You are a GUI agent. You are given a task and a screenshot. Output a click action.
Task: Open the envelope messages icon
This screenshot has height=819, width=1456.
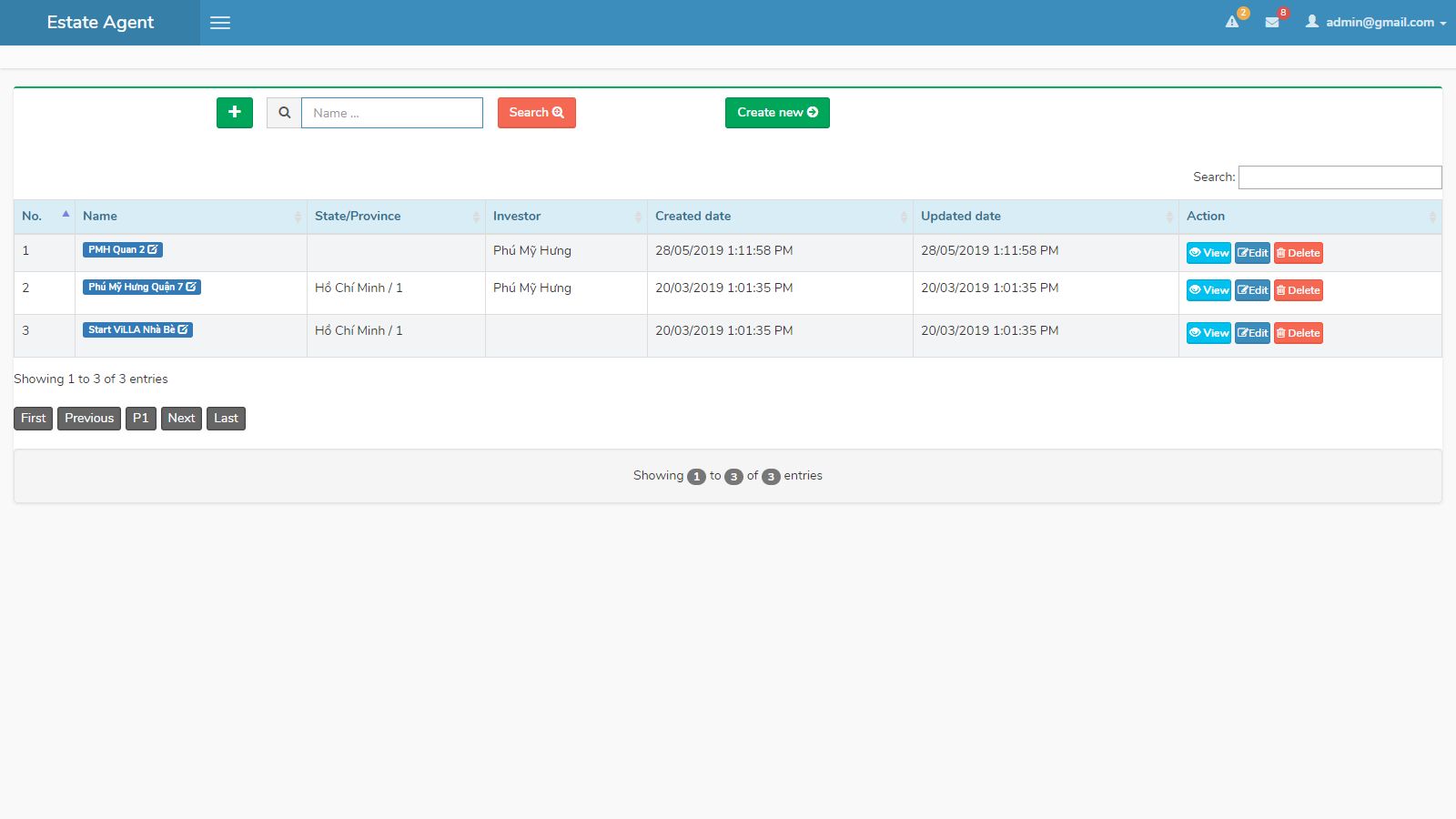pos(1272,22)
